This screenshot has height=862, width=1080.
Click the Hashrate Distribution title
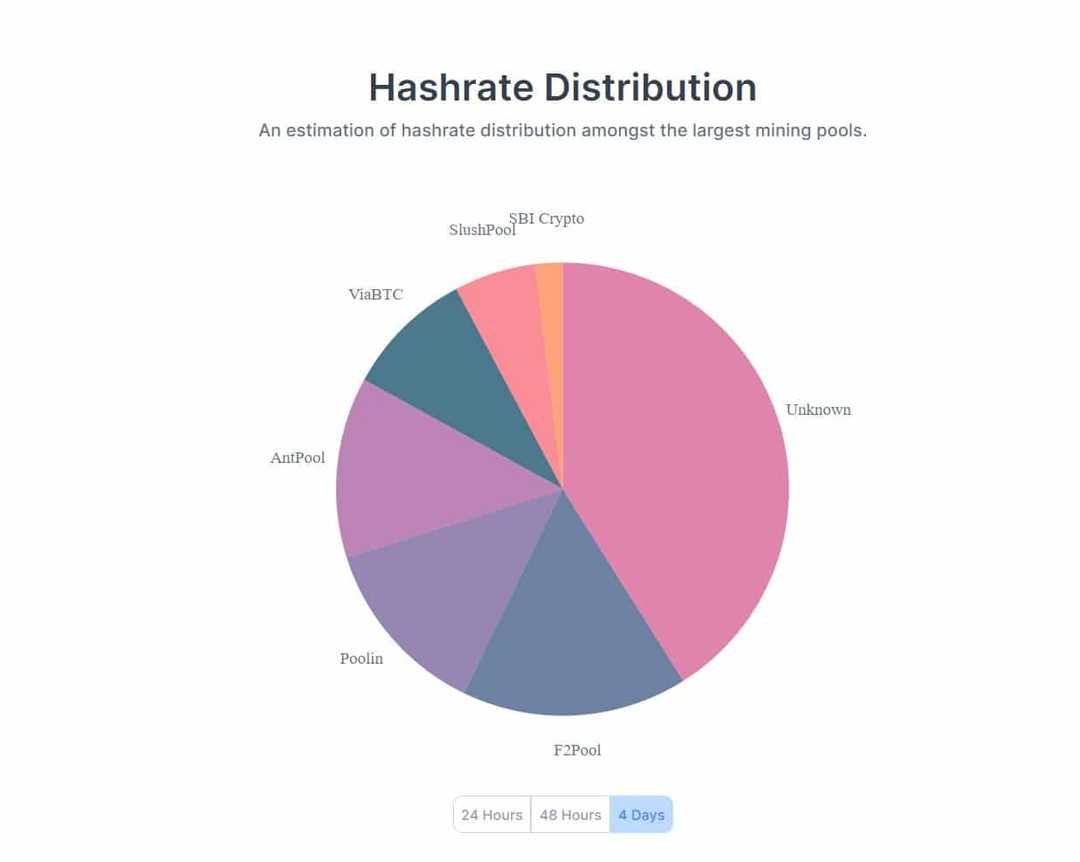click(x=563, y=88)
